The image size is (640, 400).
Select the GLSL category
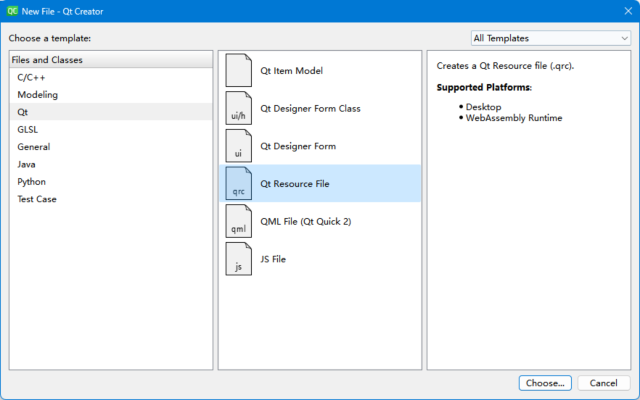tap(27, 130)
